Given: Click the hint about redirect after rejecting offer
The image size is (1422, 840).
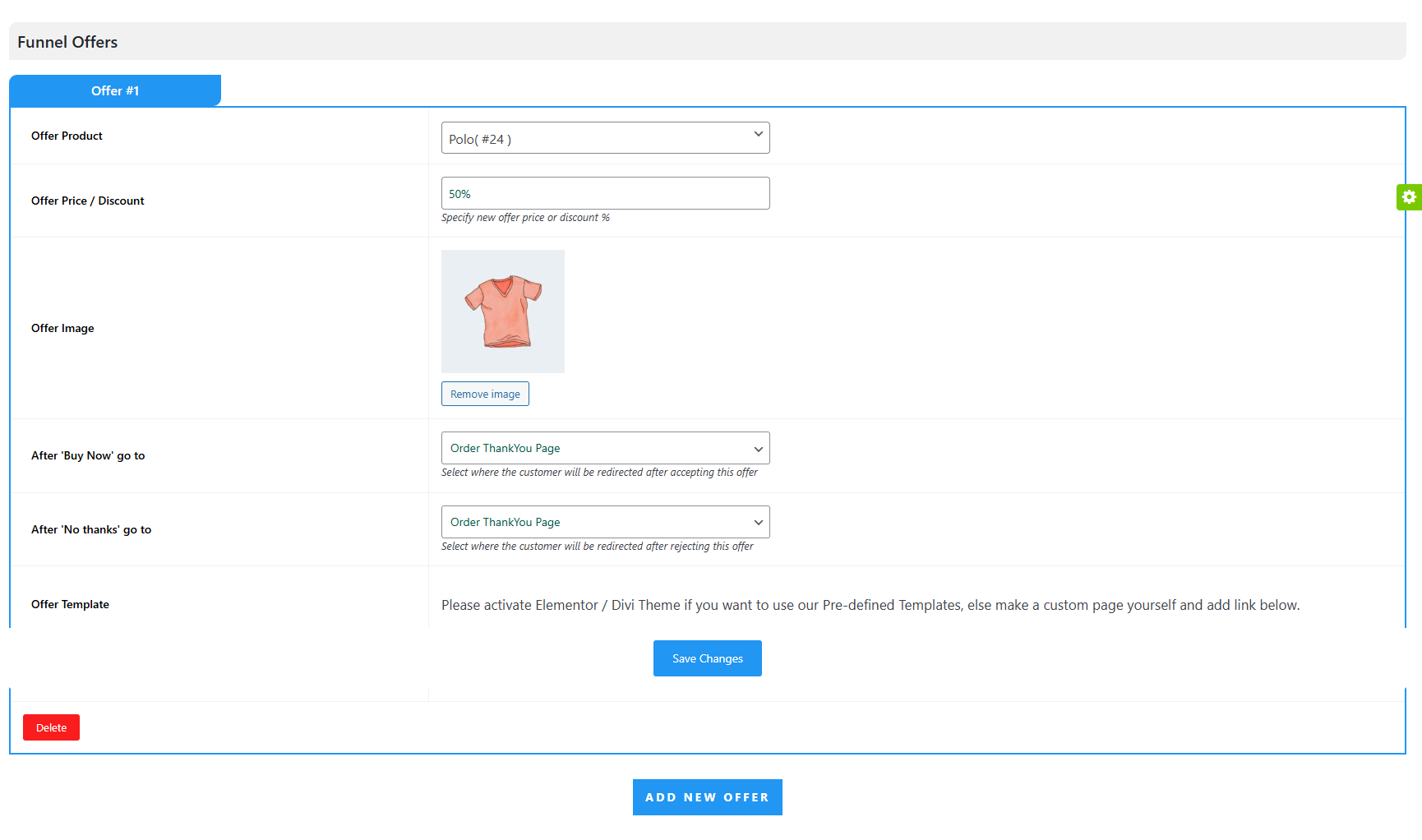Looking at the screenshot, I should coord(597,547).
